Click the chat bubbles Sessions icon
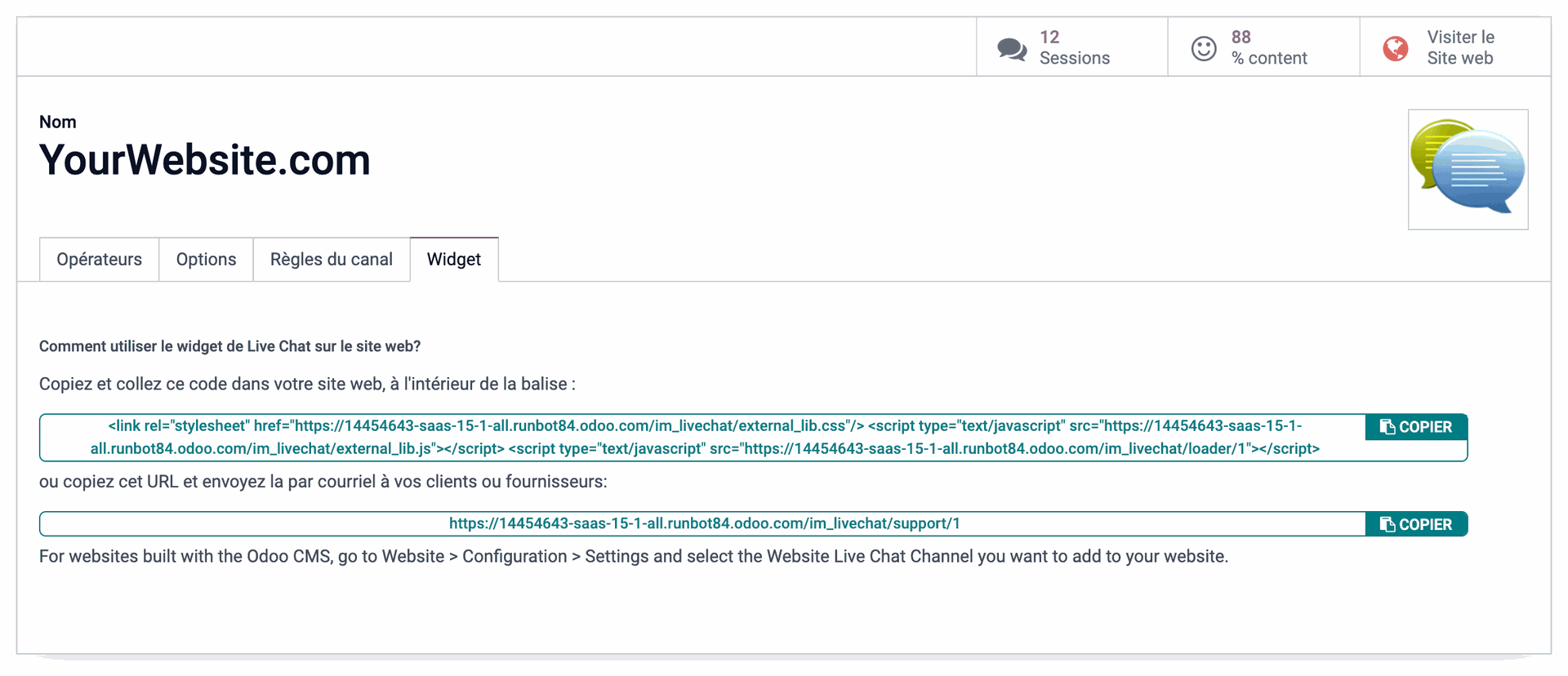The image size is (1568, 676). pos(1012,49)
